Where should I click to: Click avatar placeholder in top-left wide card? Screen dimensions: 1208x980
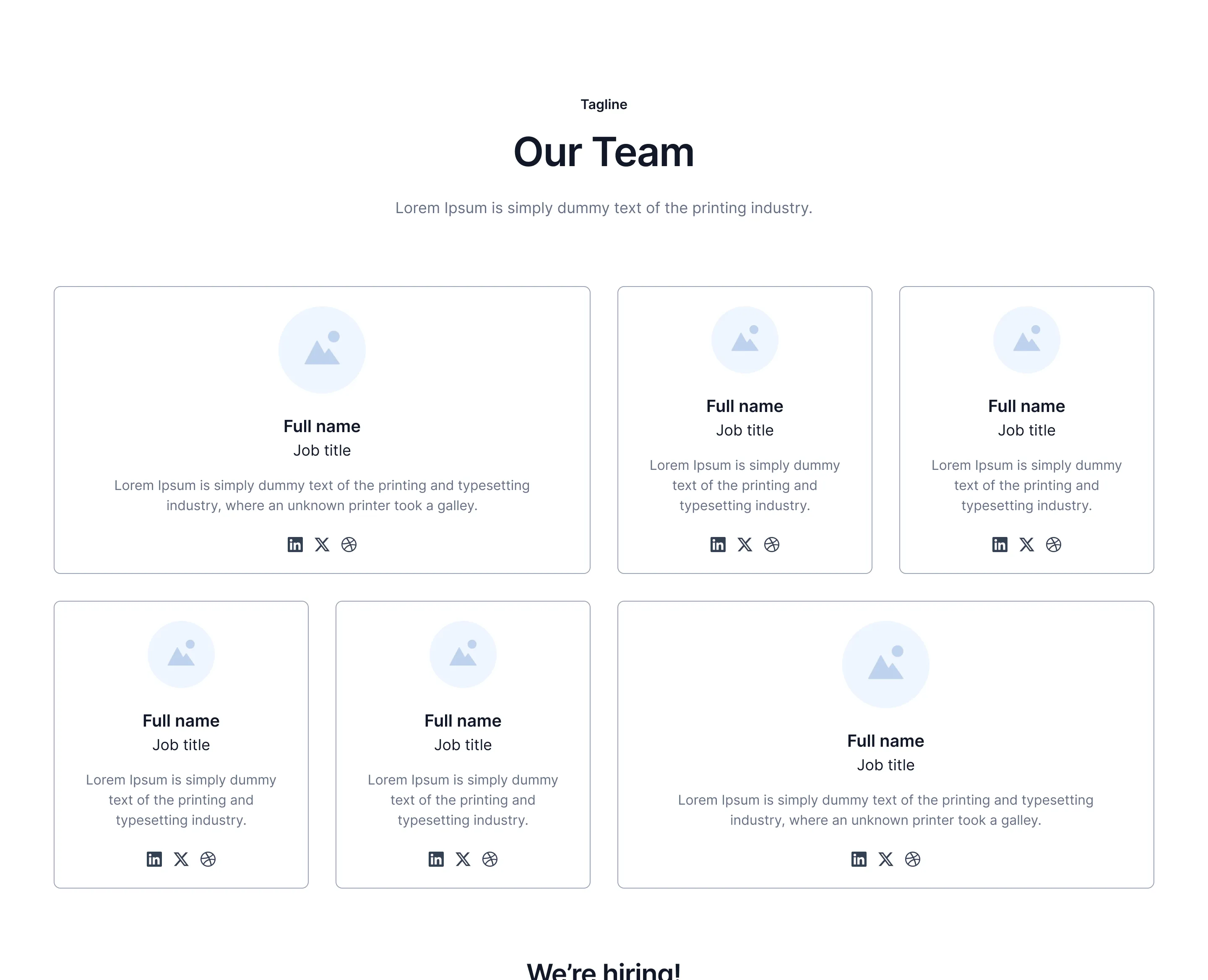322,350
